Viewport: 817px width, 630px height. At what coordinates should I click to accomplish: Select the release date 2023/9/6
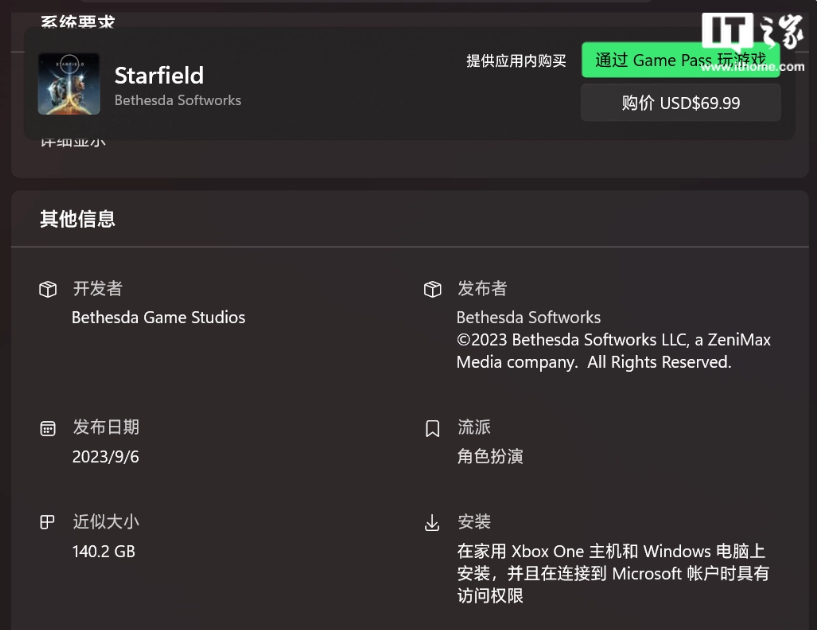[x=105, y=457]
